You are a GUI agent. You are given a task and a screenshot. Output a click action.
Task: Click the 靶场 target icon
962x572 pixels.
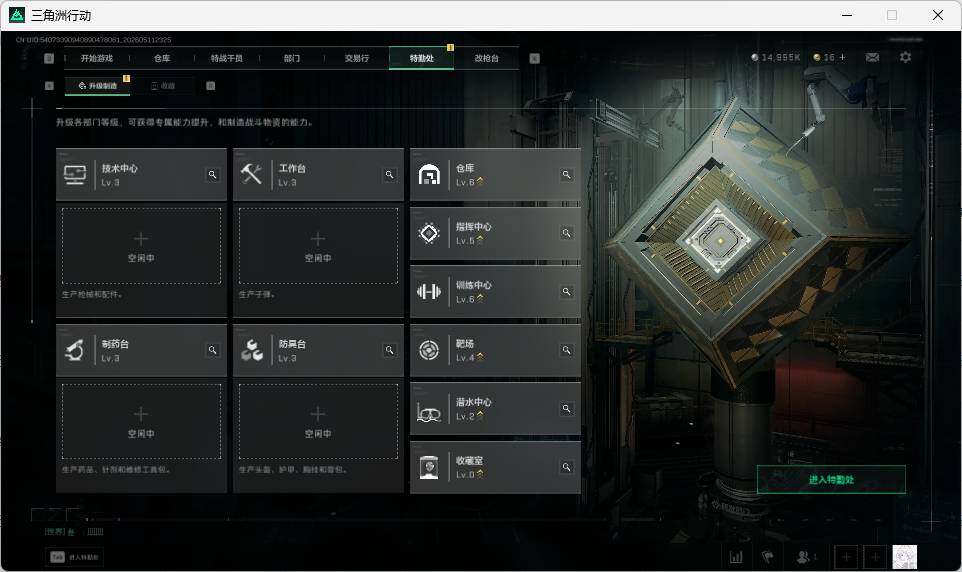429,350
